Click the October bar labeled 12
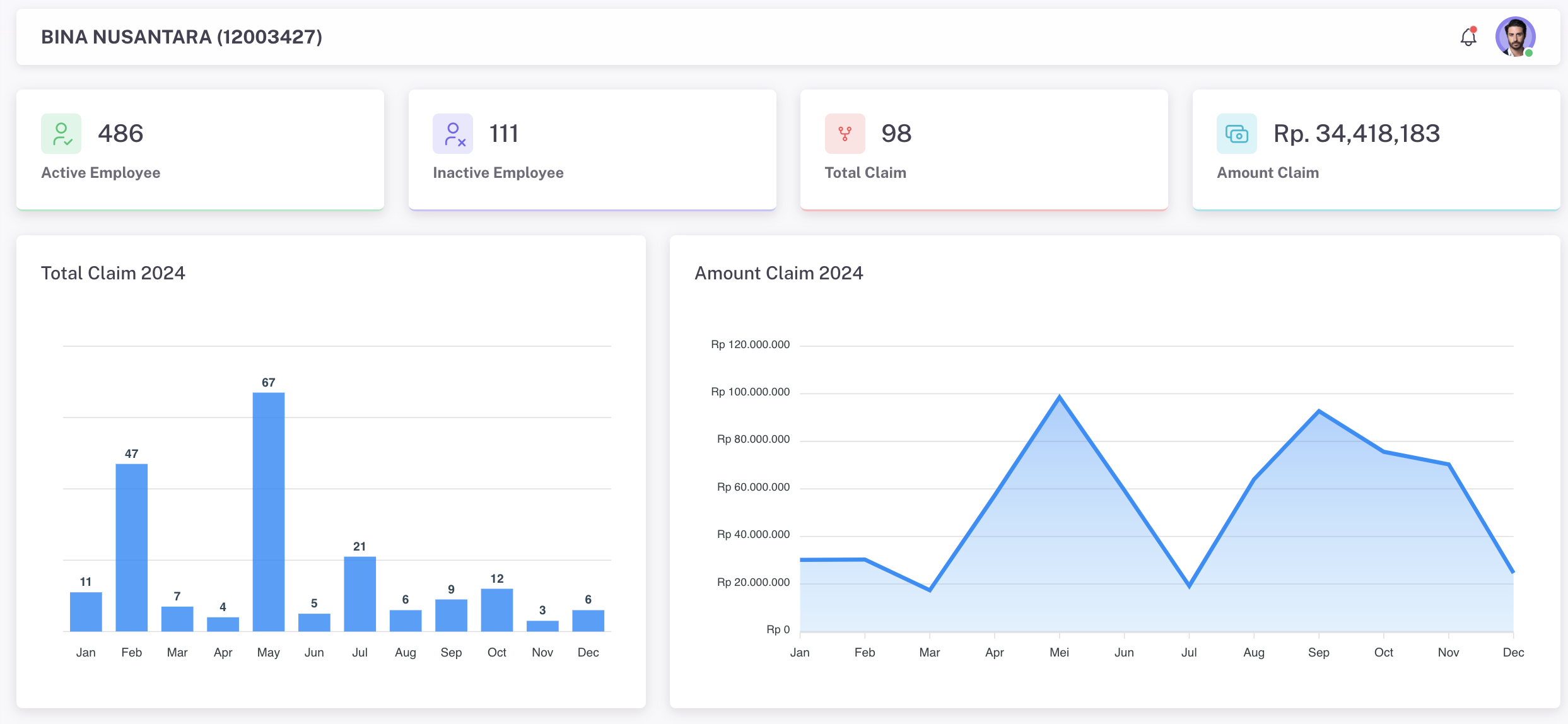This screenshot has height=724, width=1568. coord(497,610)
